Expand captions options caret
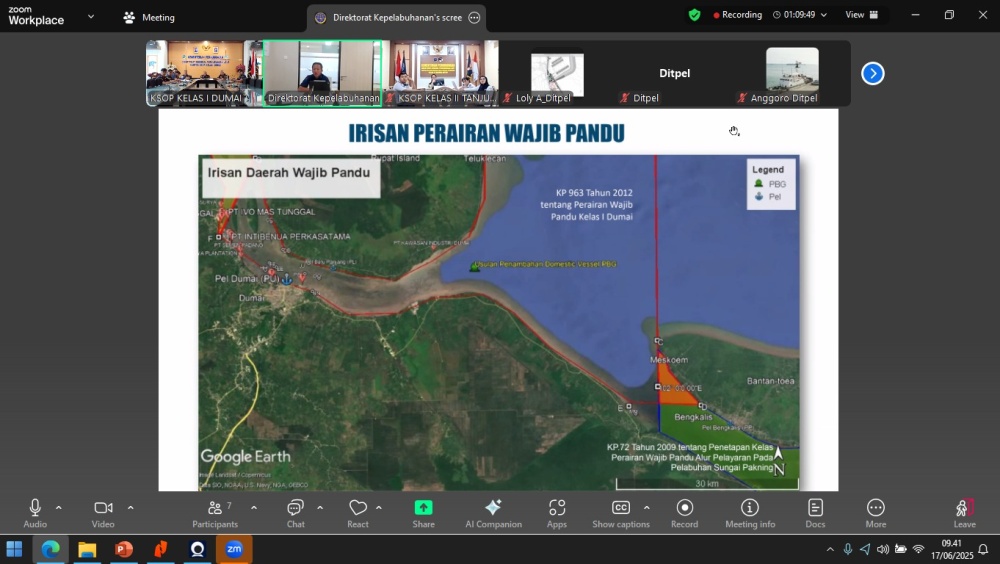The width and height of the screenshot is (1000, 564). [x=646, y=508]
